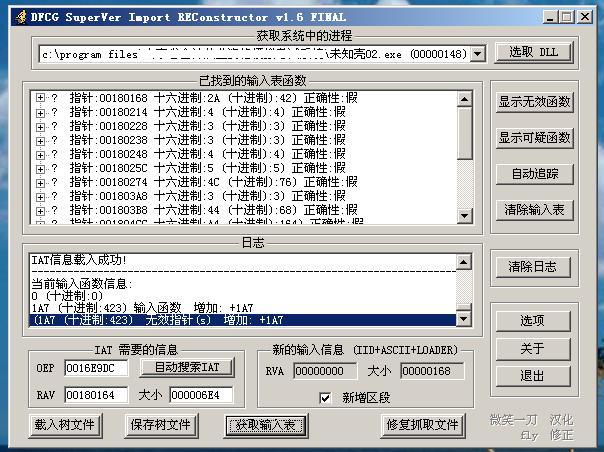Select the row text 指针:00180168 十六进制:2A
The image size is (604, 452).
tap(213, 98)
